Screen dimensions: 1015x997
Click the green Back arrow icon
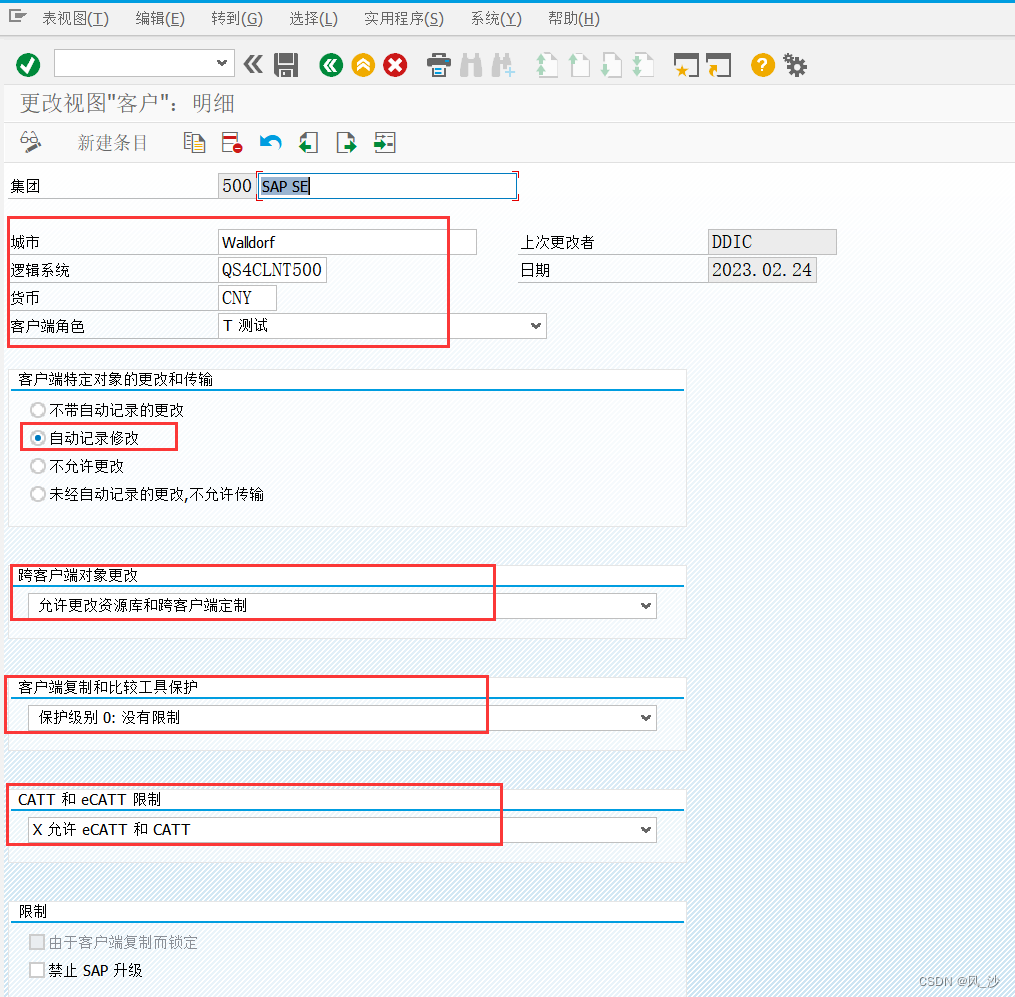(331, 66)
